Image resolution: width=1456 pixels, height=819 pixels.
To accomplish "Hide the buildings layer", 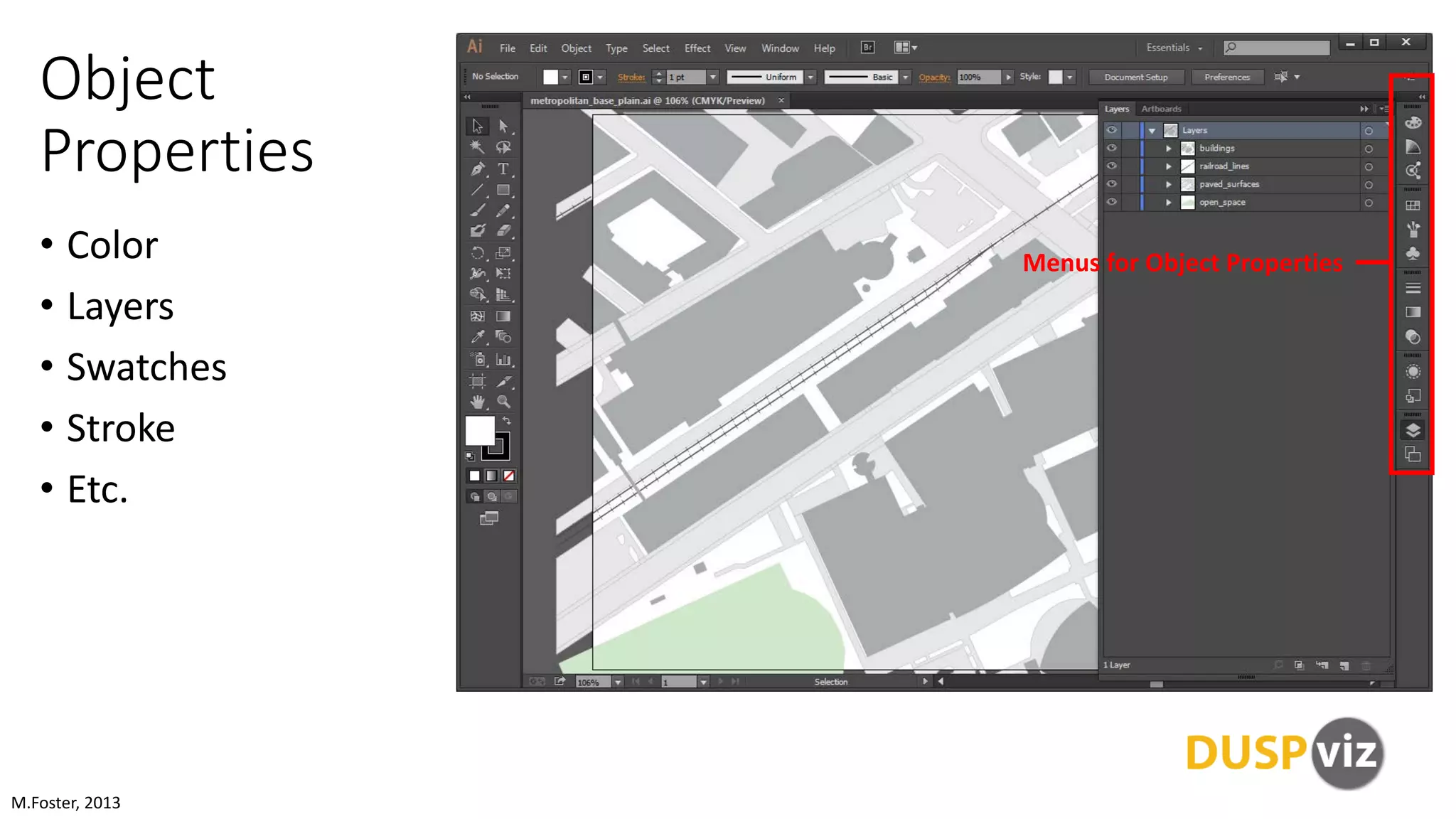I will click(x=1112, y=148).
